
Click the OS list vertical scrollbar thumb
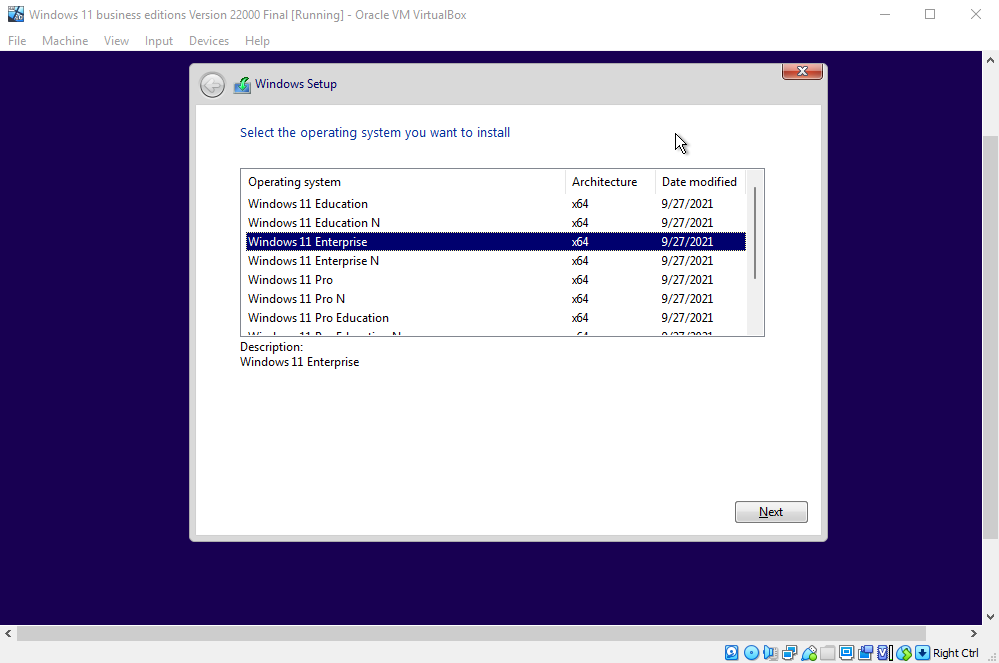(755, 233)
